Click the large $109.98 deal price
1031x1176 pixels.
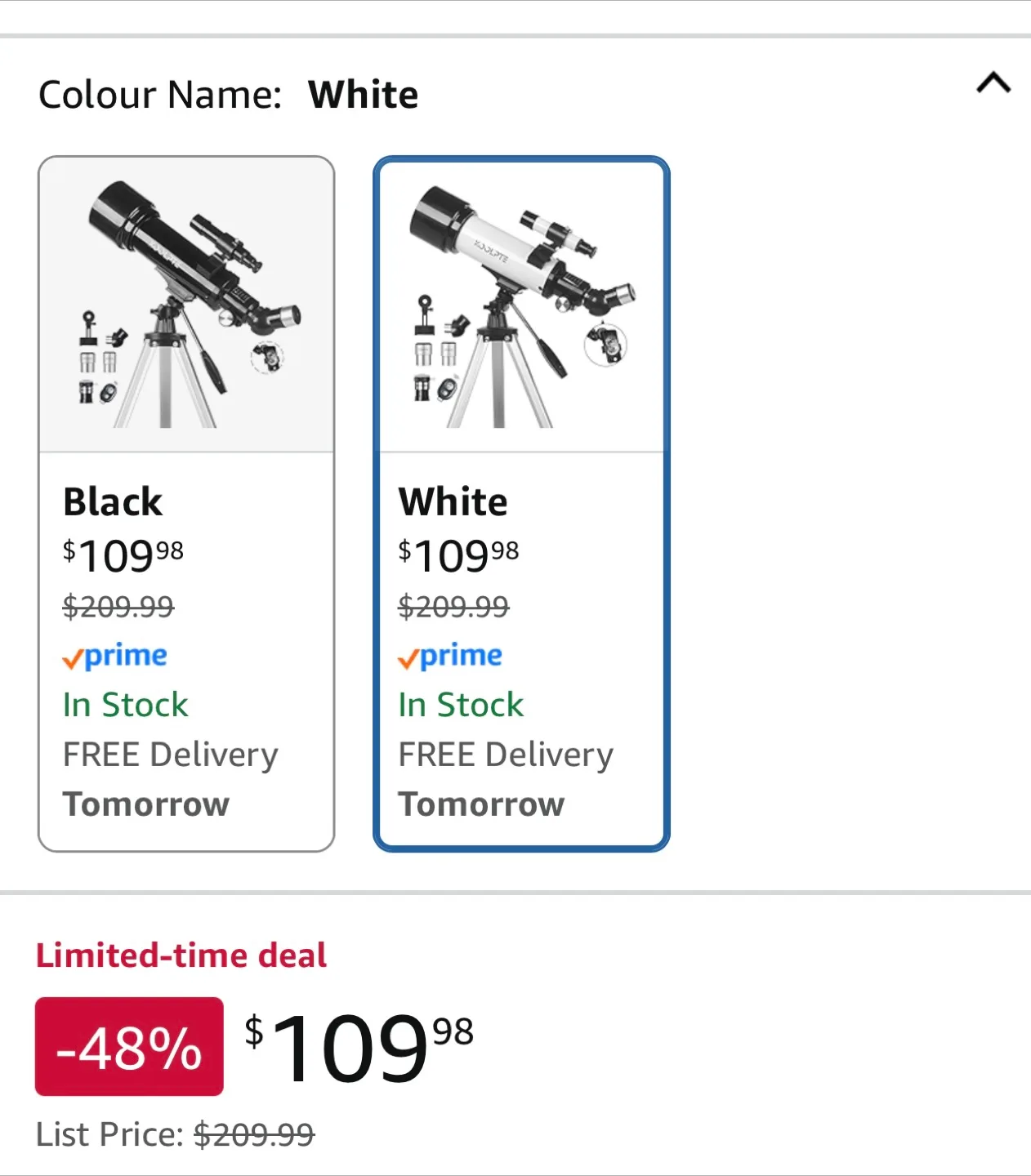click(359, 1046)
